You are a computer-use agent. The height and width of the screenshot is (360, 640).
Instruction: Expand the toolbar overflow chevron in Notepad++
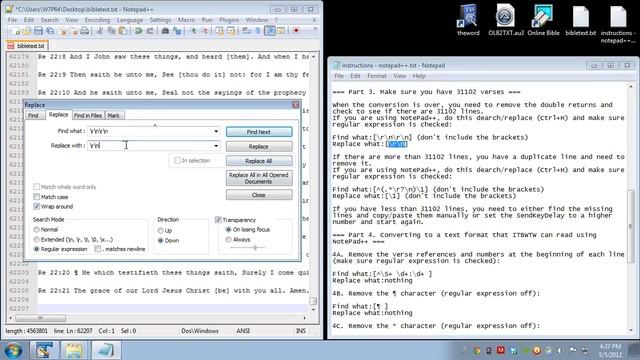(315, 30)
